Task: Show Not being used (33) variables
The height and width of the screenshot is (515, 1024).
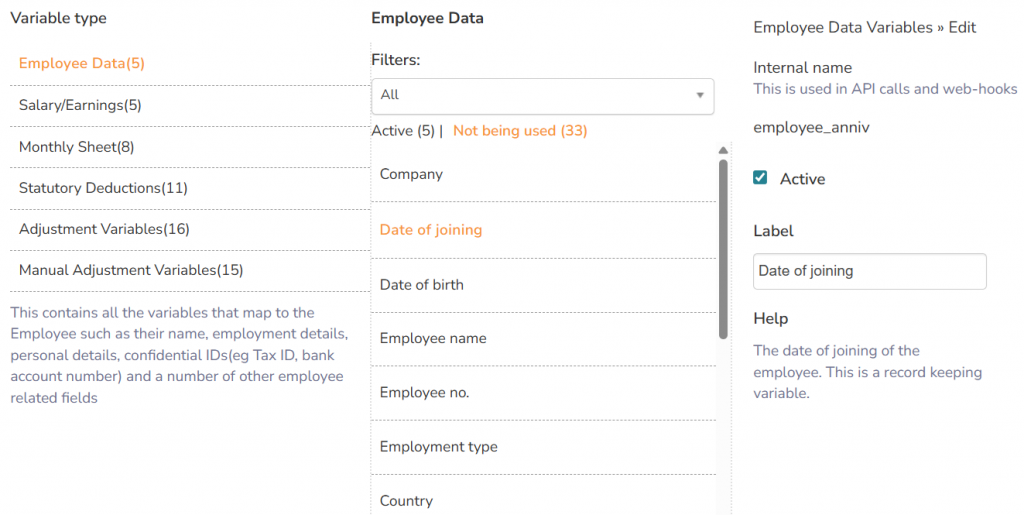Action: tap(520, 131)
